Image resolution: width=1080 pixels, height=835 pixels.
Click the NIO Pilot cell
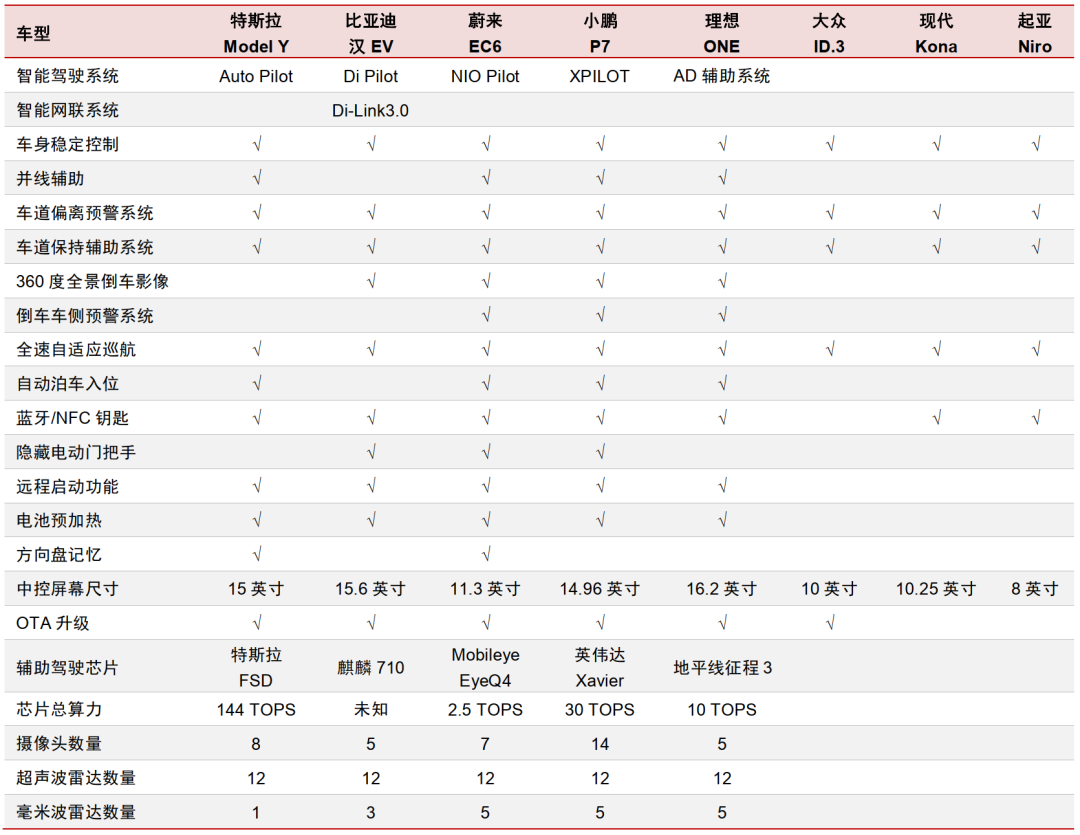tap(485, 76)
